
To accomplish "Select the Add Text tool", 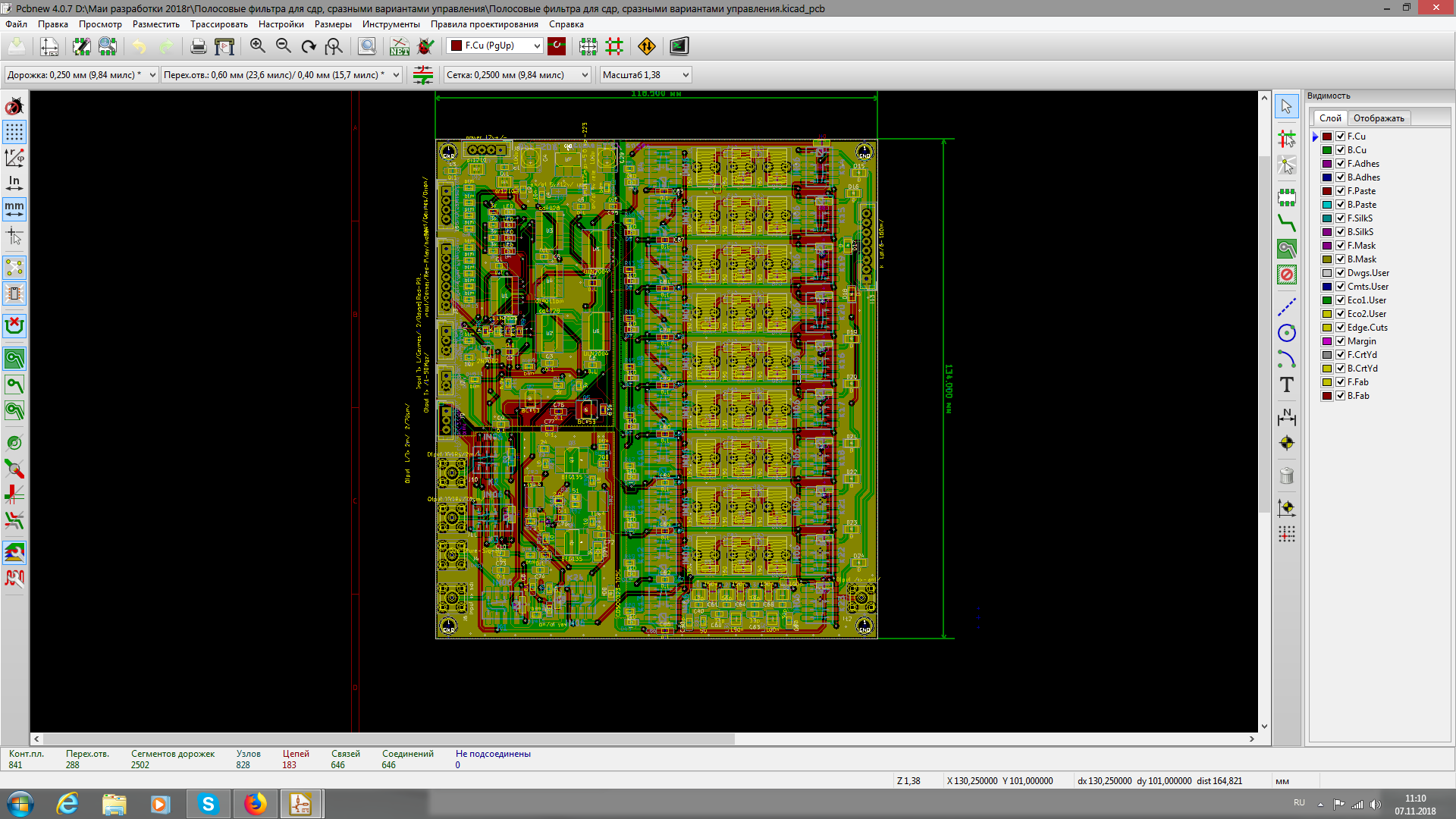I will click(x=1287, y=385).
